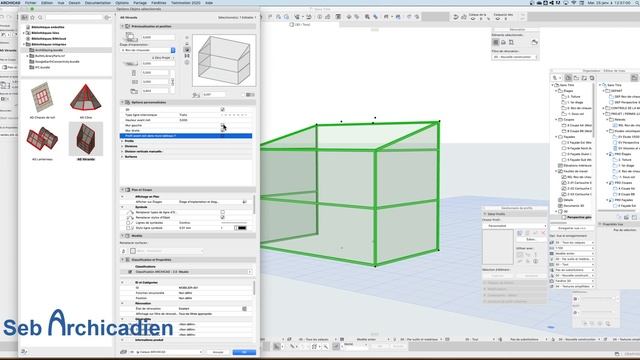Open the Fenêtres menu
Screen dimensions: 640x360
coord(159,2)
